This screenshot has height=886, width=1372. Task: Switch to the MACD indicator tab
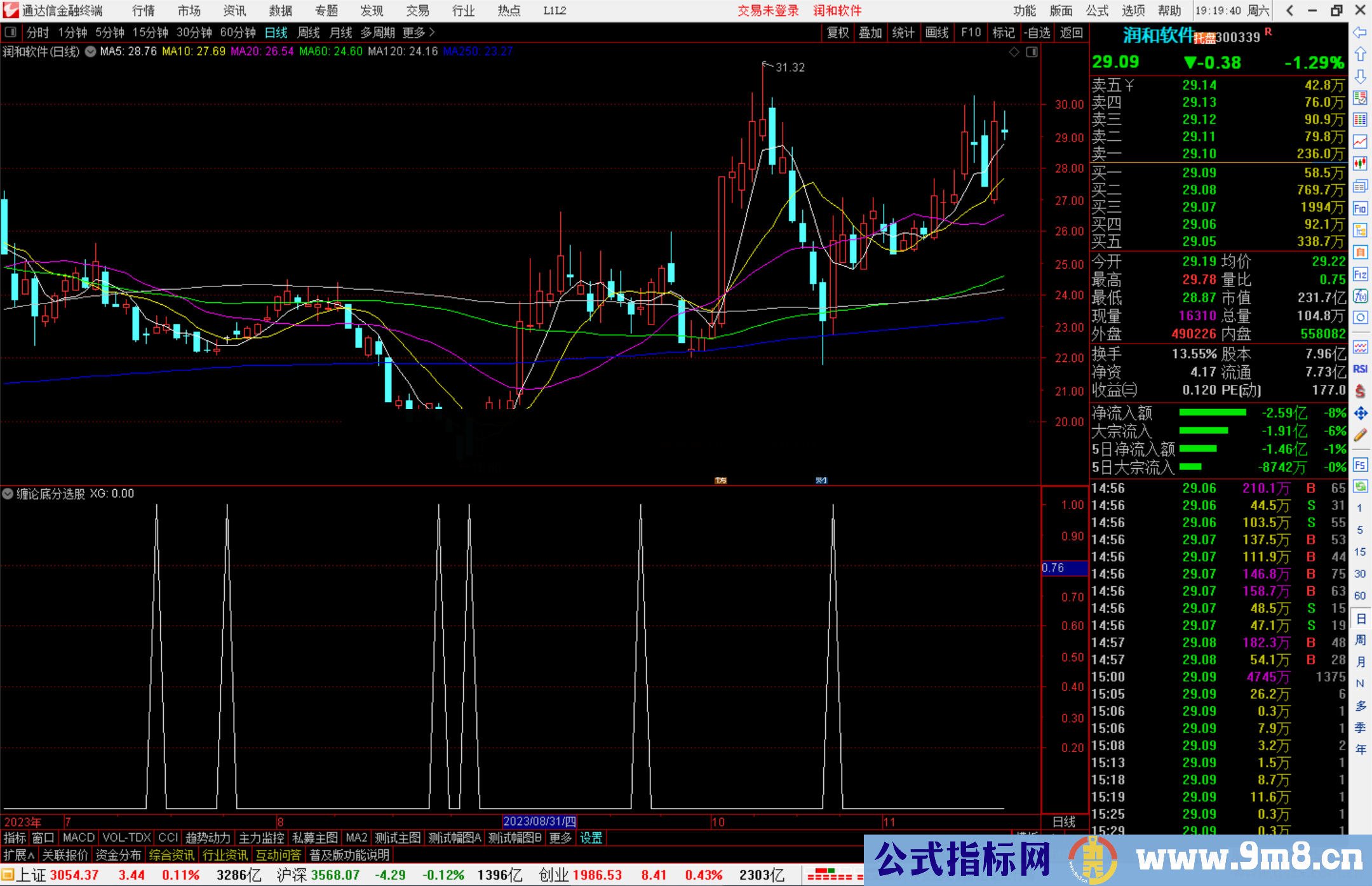click(78, 838)
